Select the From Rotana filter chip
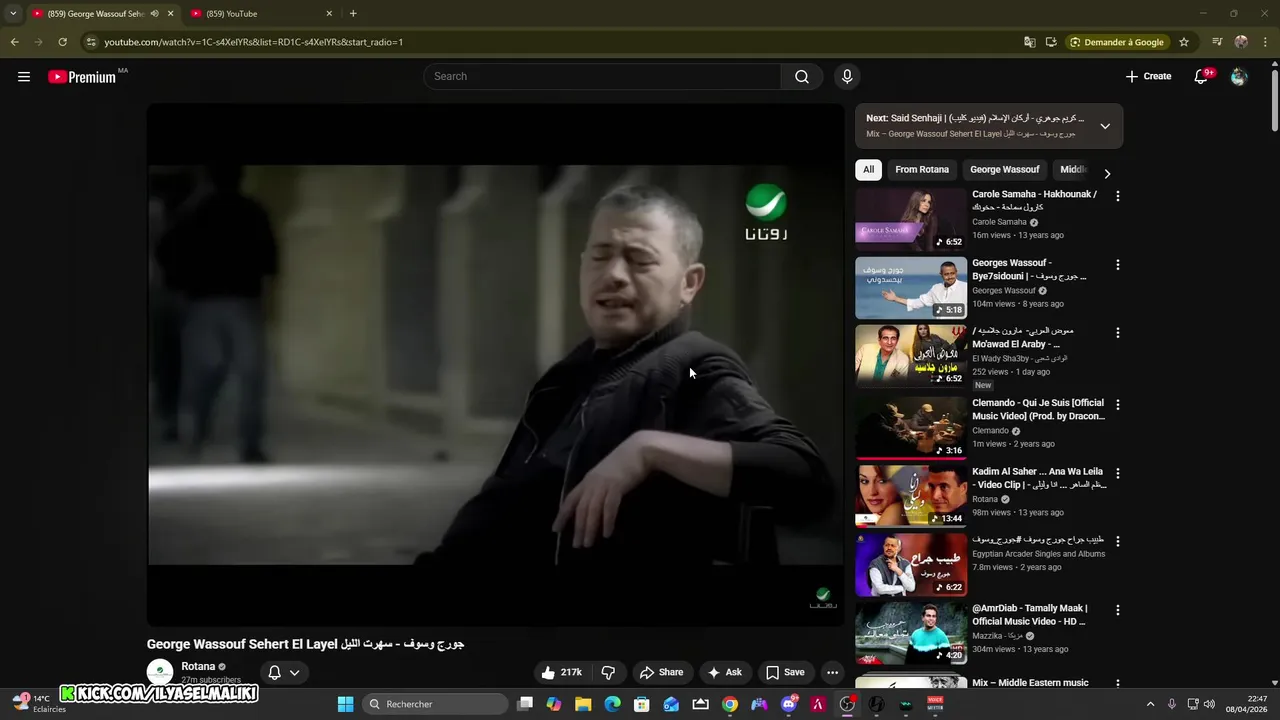The height and width of the screenshot is (720, 1280). (x=922, y=170)
